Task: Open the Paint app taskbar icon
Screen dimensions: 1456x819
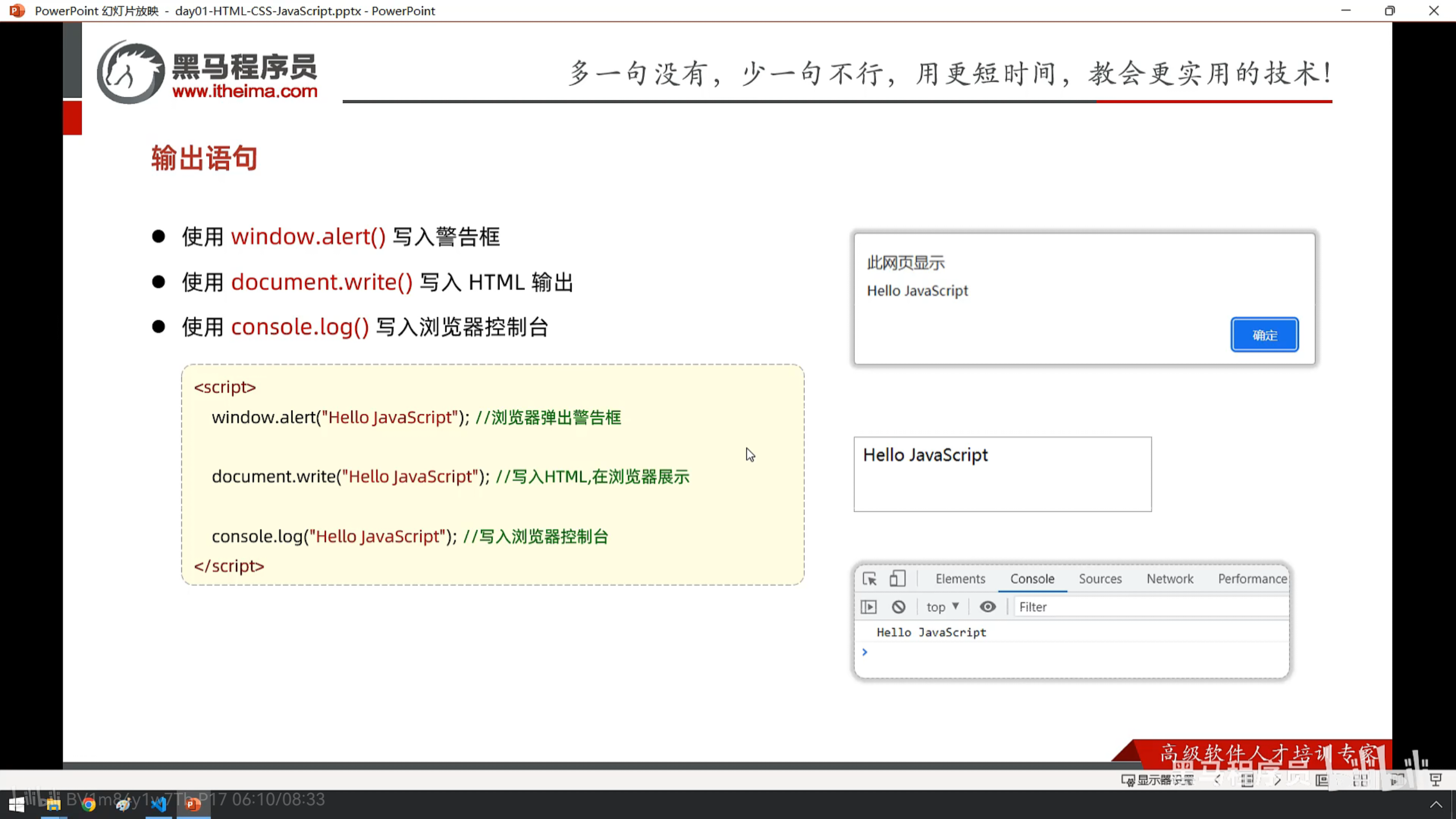Action: click(x=123, y=804)
